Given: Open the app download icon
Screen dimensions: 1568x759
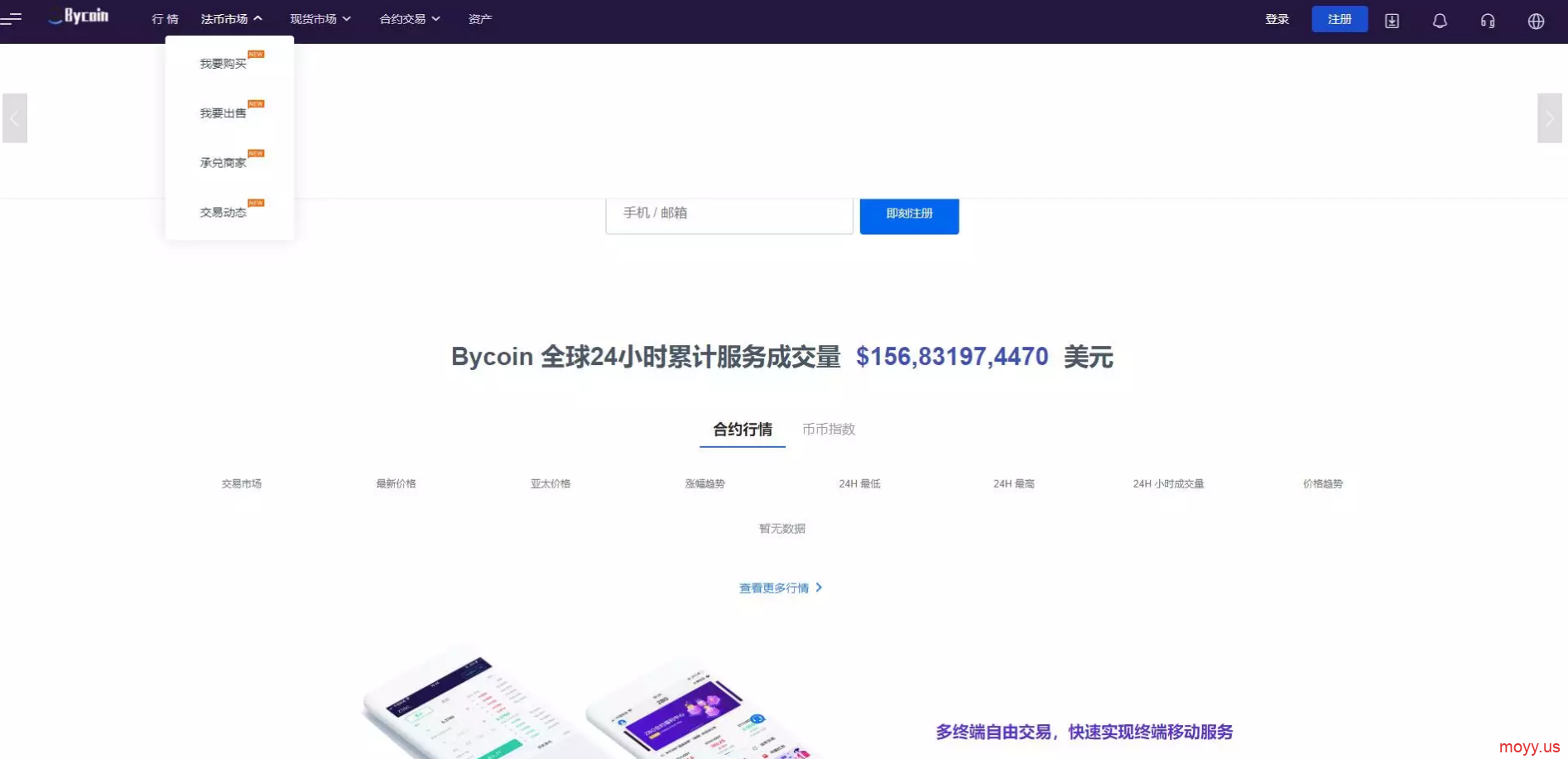Looking at the screenshot, I should click(1392, 21).
